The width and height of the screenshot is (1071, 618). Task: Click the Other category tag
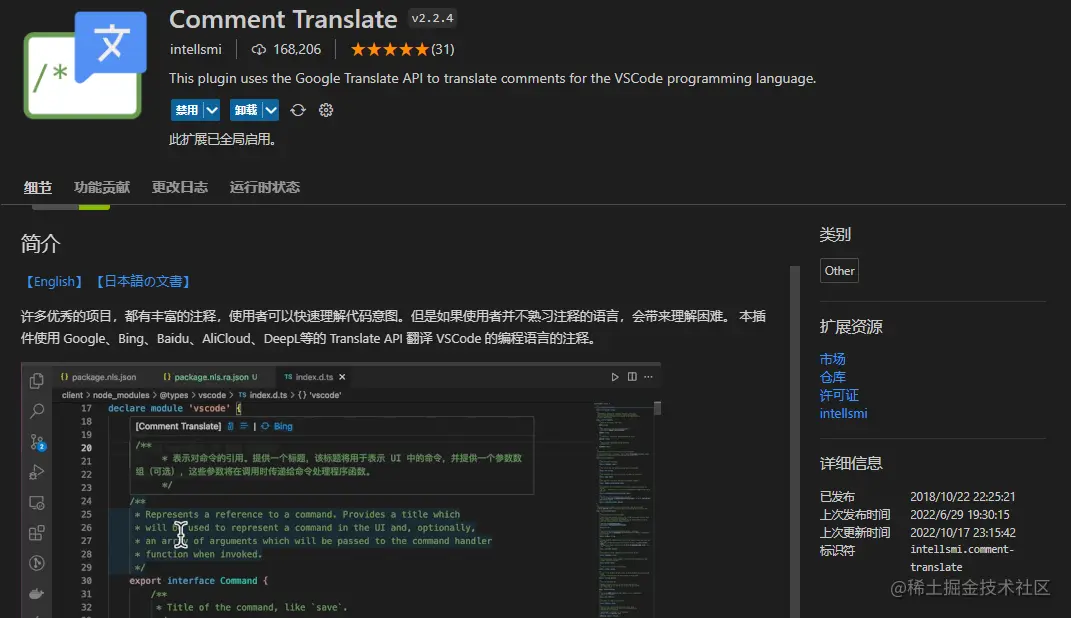(839, 270)
